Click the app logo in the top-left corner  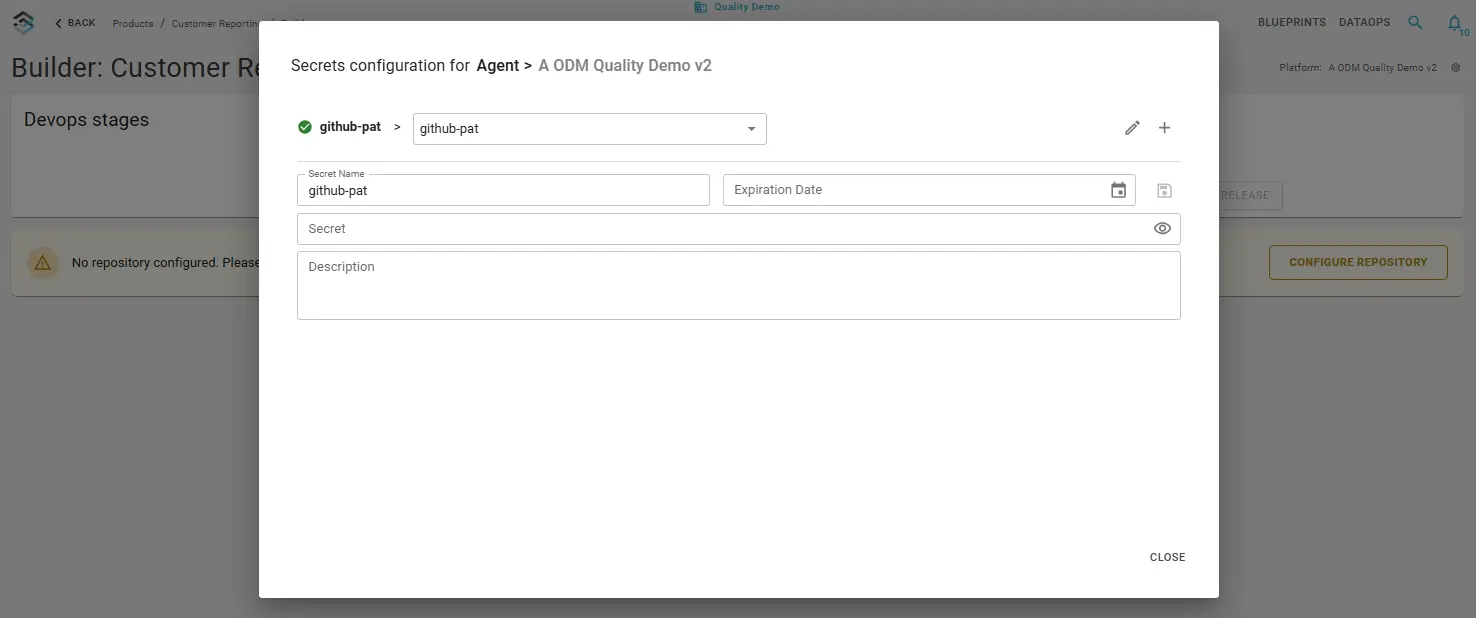(x=23, y=22)
